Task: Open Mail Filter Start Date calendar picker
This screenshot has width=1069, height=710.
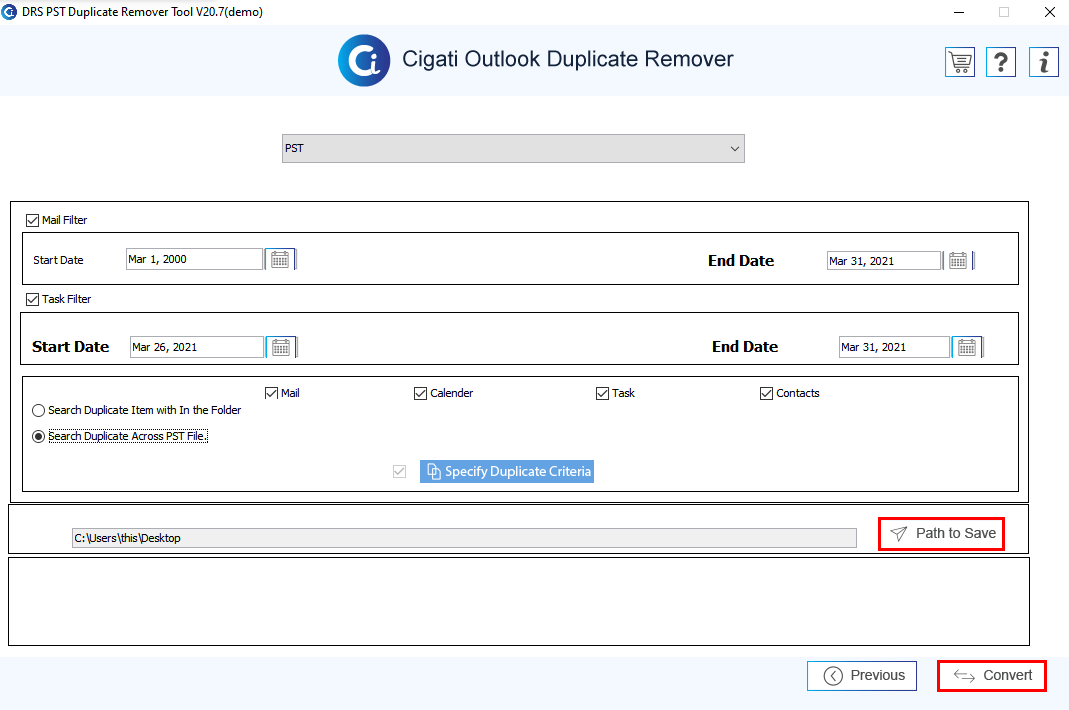Action: (x=280, y=259)
